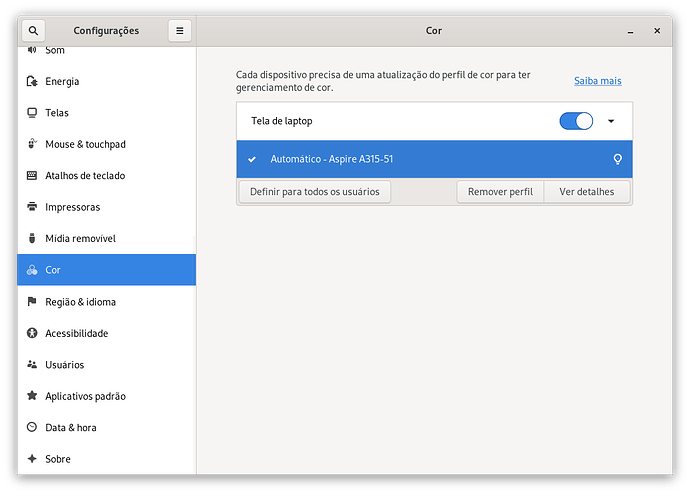The width and height of the screenshot is (690, 494).
Task: Close the Configurações window
Action: click(657, 31)
